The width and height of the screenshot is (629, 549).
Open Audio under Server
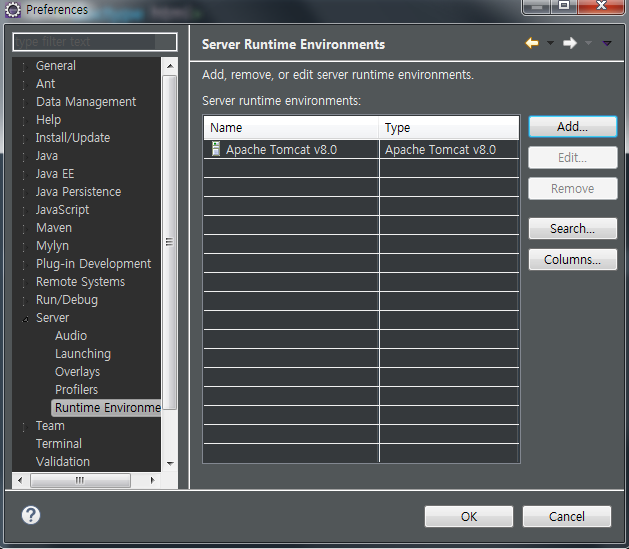[x=71, y=336]
